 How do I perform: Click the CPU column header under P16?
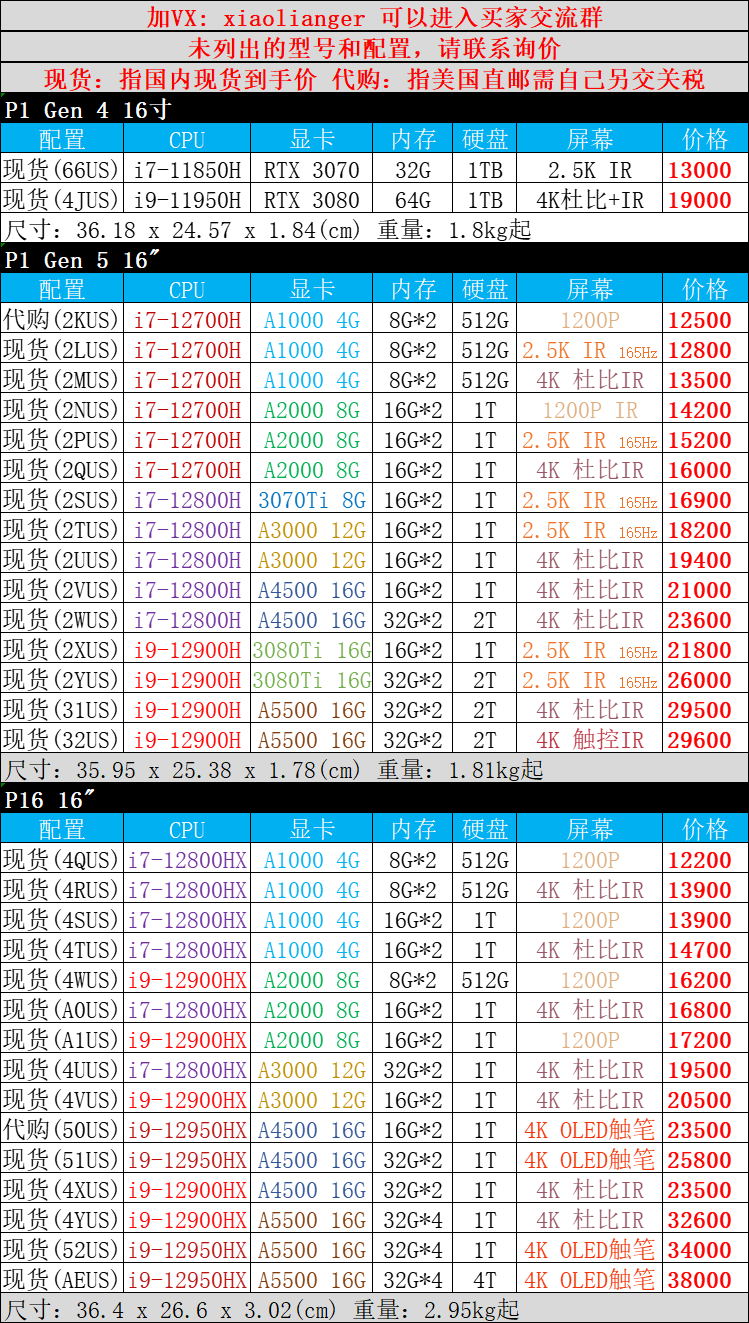coord(187,829)
